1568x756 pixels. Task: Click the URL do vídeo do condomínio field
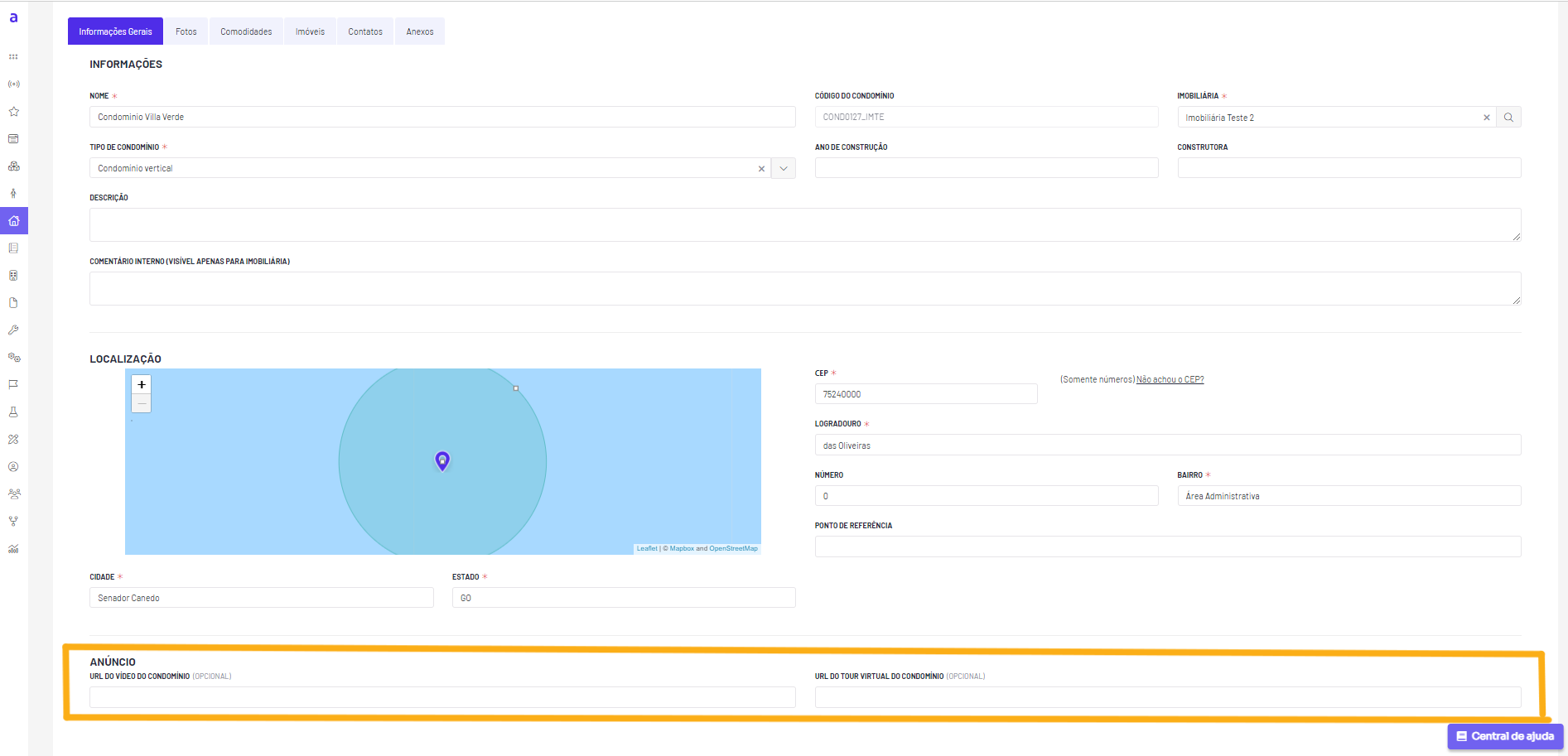coord(442,697)
